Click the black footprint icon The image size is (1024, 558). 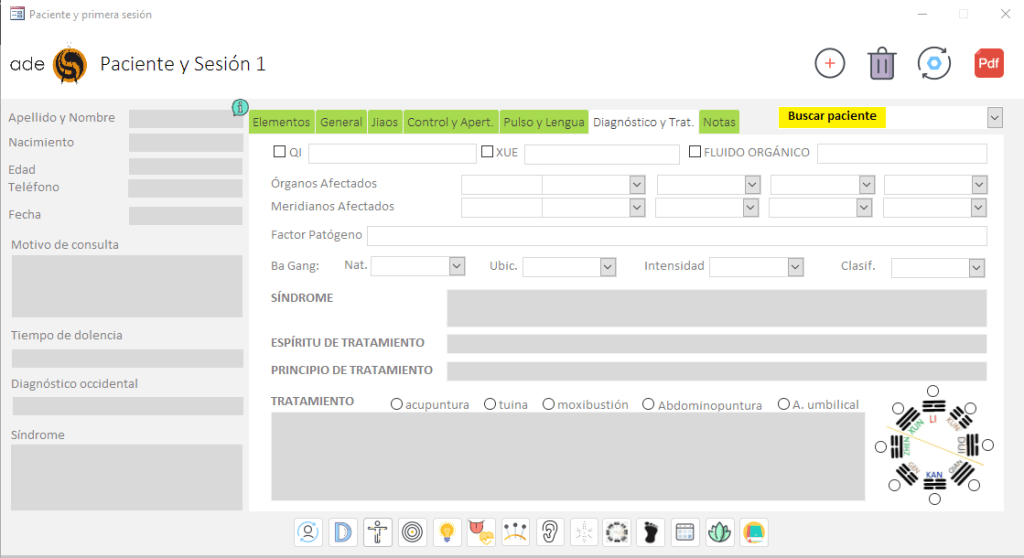click(651, 531)
